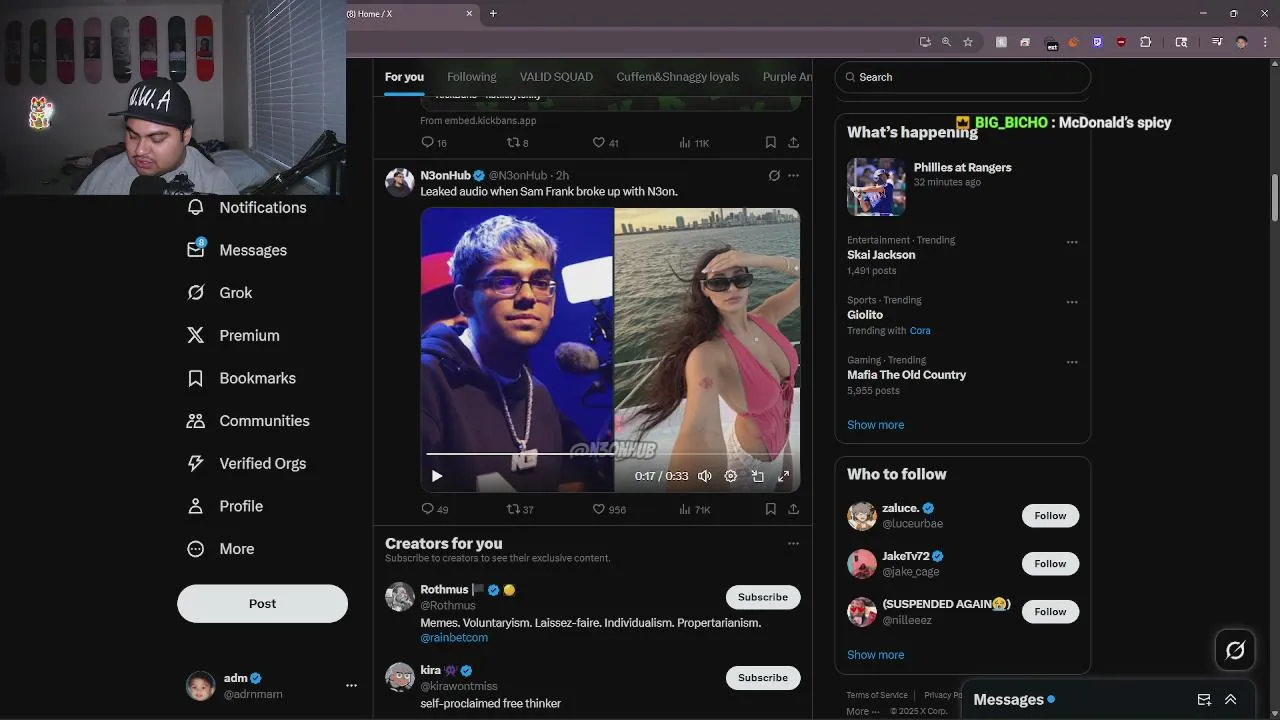Subscribe to kira
Viewport: 1280px width, 720px height.
coord(763,678)
